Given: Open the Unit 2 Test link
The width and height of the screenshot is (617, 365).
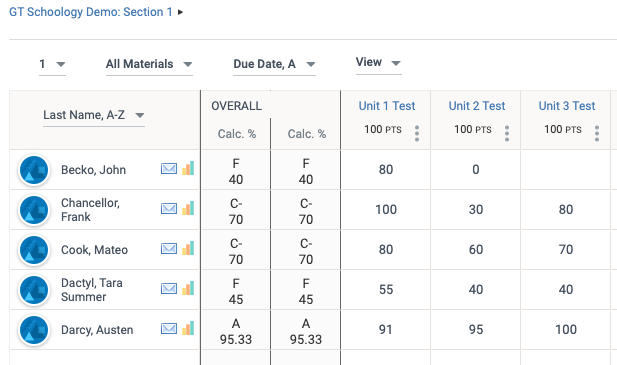Looking at the screenshot, I should pos(477,106).
